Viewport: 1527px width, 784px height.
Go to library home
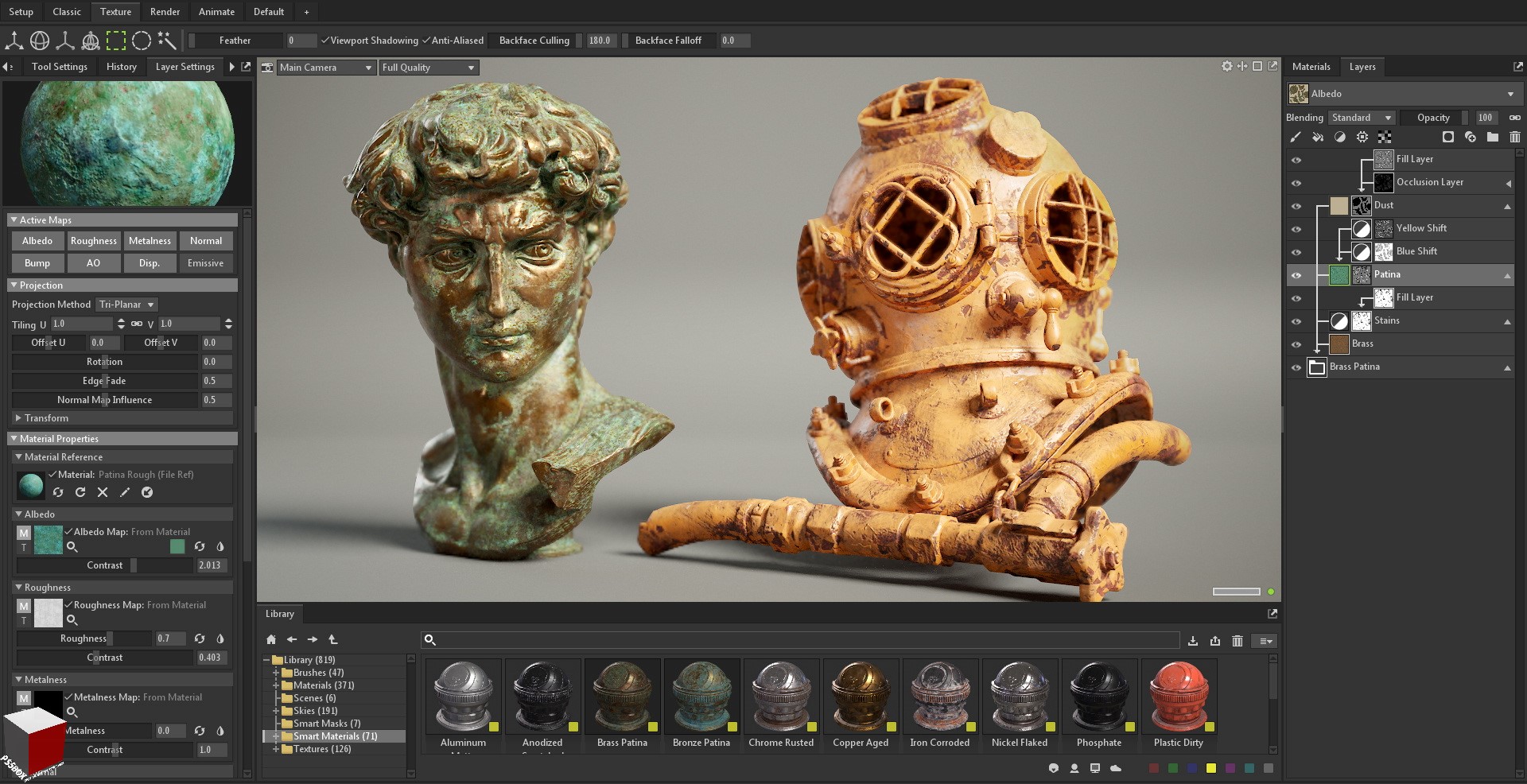(x=271, y=639)
